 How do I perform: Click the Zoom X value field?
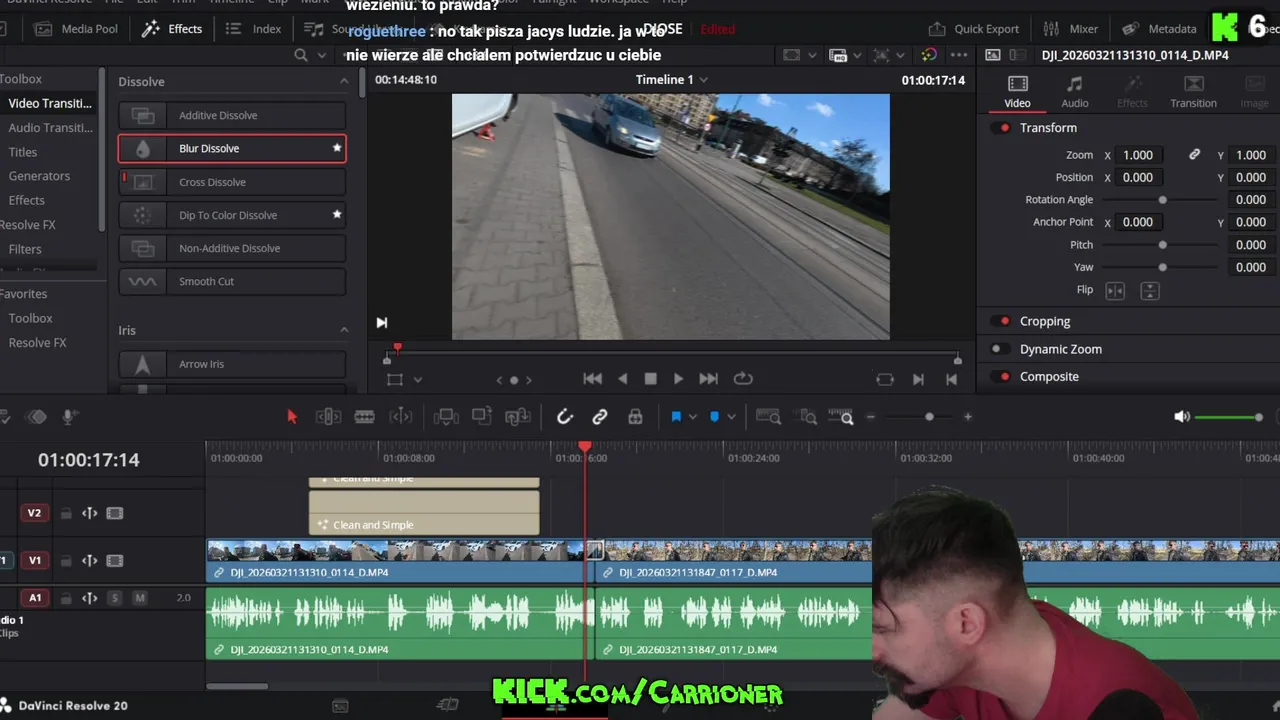[1138, 155]
